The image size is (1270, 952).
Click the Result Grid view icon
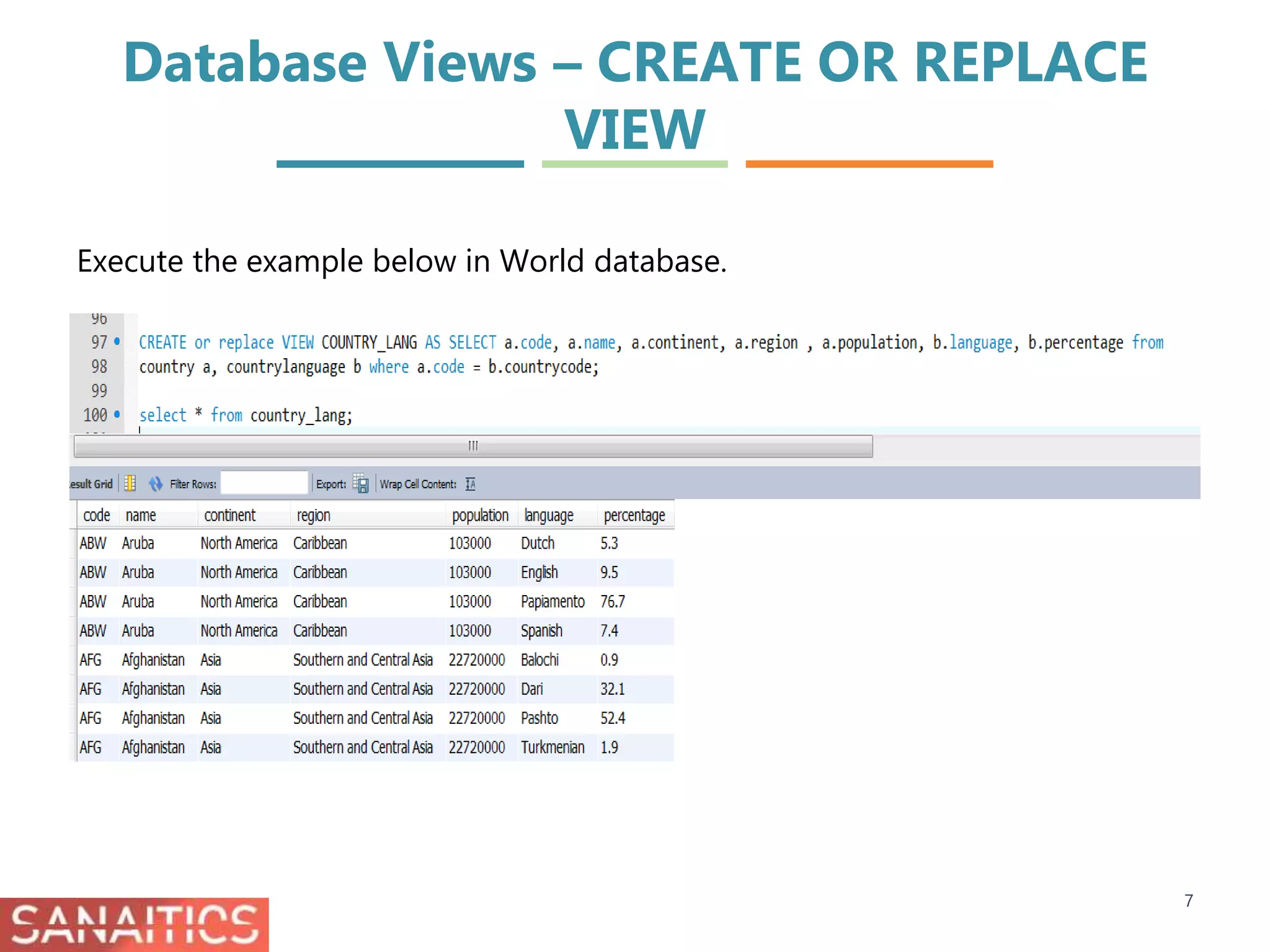coord(130,483)
